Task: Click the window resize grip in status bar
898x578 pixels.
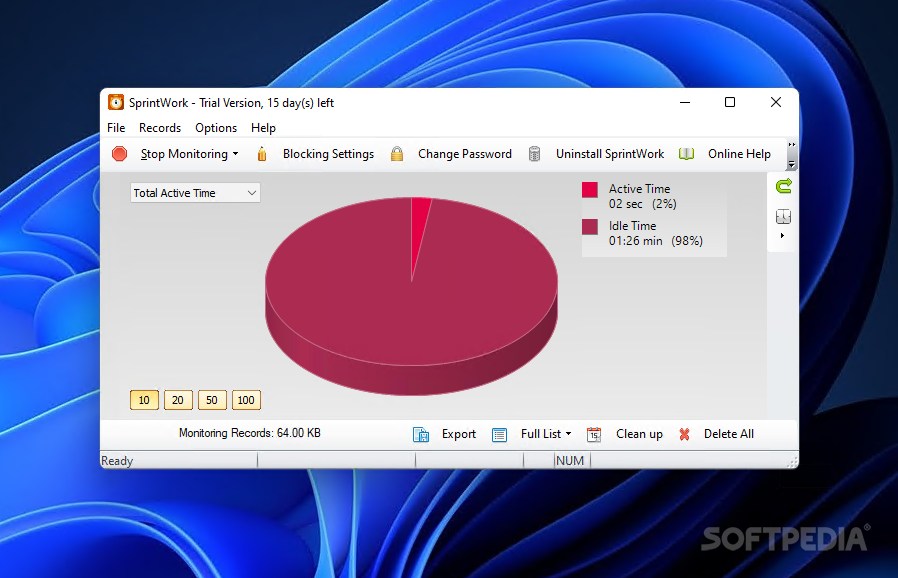Action: 792,462
